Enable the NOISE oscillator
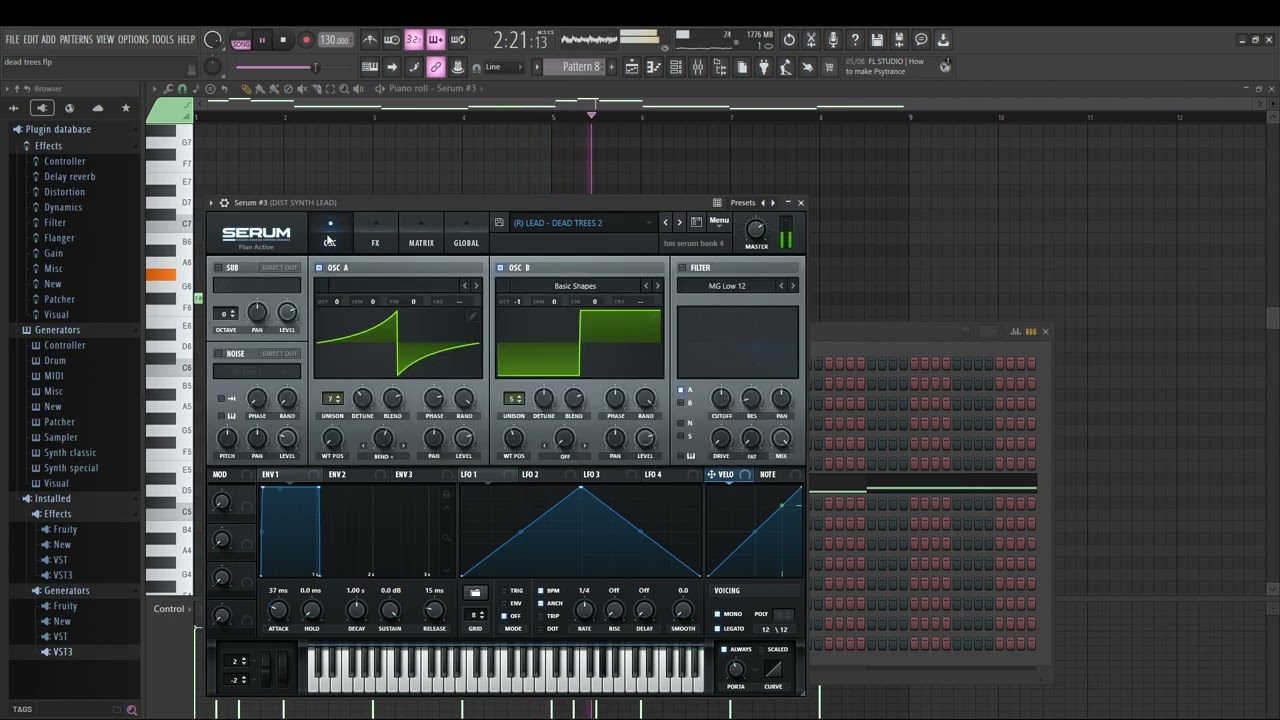 point(218,353)
